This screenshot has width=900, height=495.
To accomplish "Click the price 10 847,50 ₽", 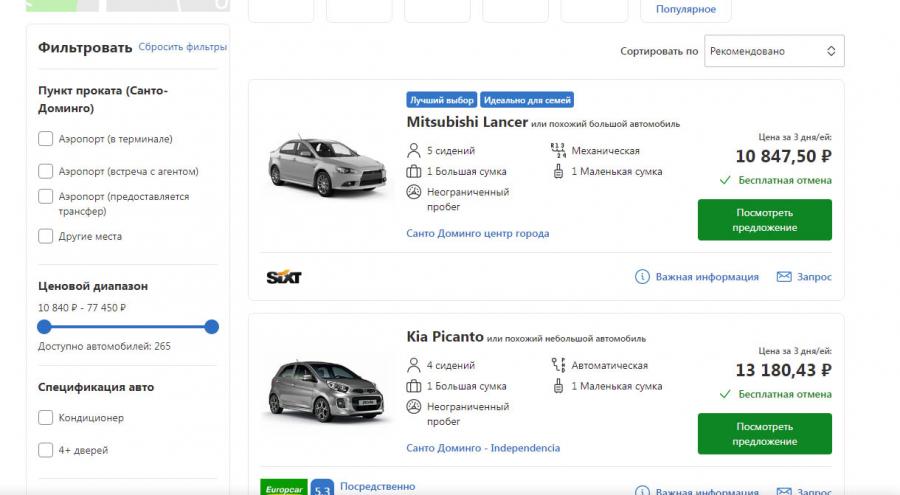I will pyautogui.click(x=783, y=156).
